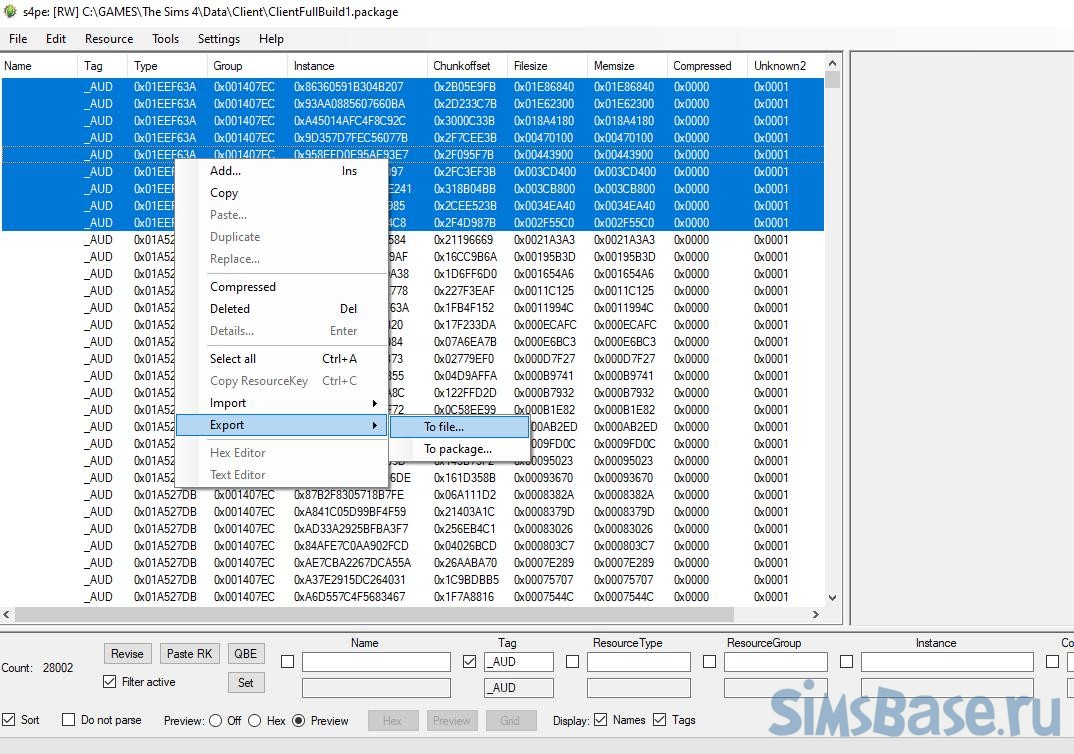Select the Hex preview radio button

point(255,720)
